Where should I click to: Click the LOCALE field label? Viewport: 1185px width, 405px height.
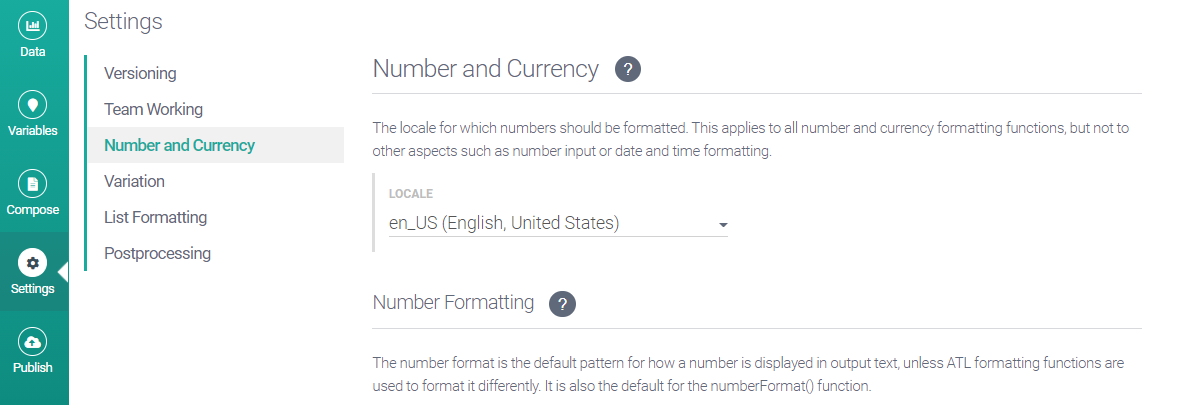coord(410,193)
